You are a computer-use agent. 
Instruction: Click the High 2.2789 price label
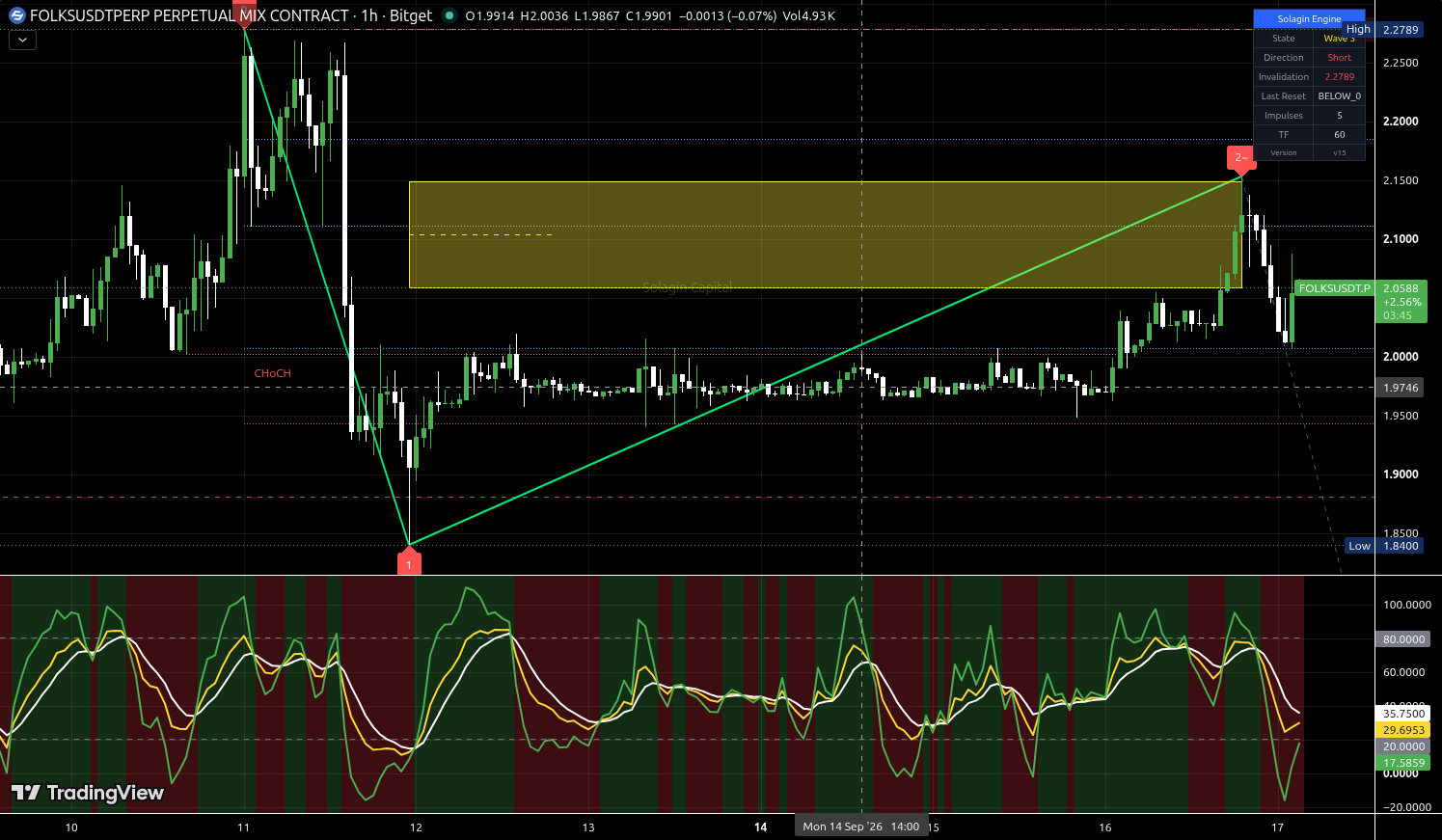point(1384,30)
